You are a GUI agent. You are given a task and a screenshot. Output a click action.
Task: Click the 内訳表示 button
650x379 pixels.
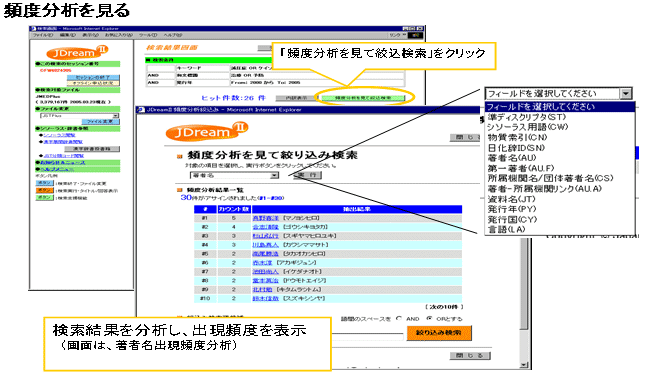pyautogui.click(x=296, y=98)
